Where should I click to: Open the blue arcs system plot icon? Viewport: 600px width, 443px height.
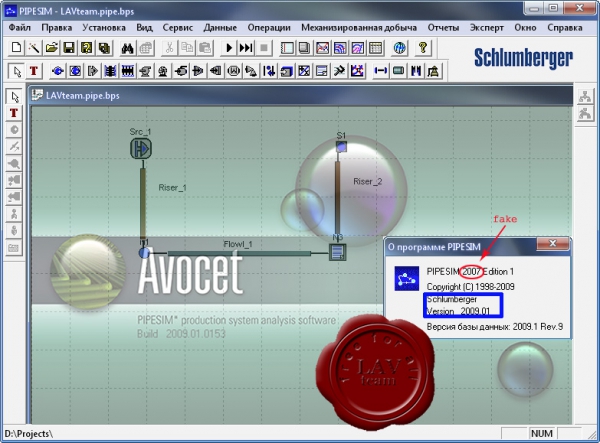[340, 48]
